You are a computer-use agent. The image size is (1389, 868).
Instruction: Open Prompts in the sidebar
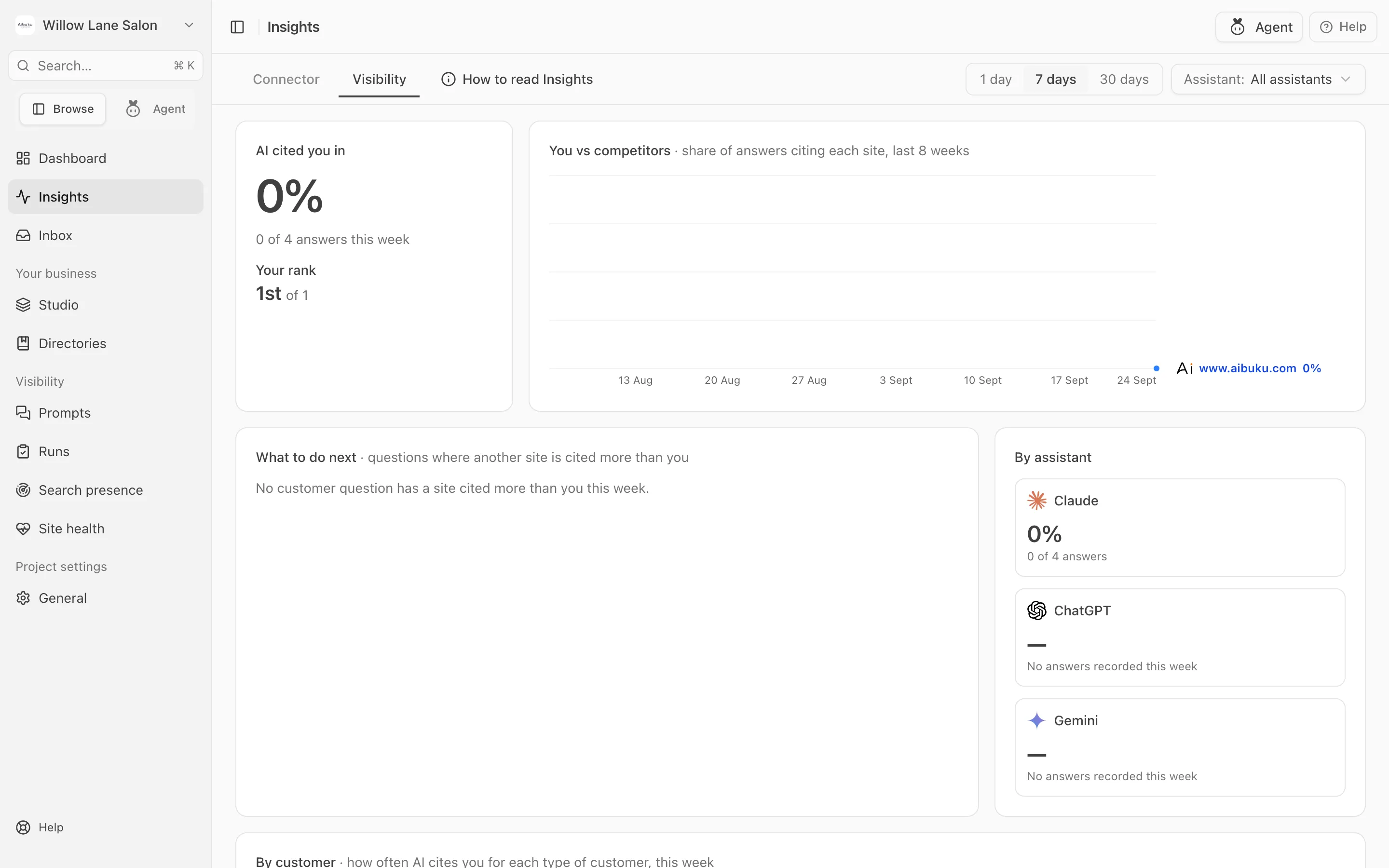pos(106,413)
